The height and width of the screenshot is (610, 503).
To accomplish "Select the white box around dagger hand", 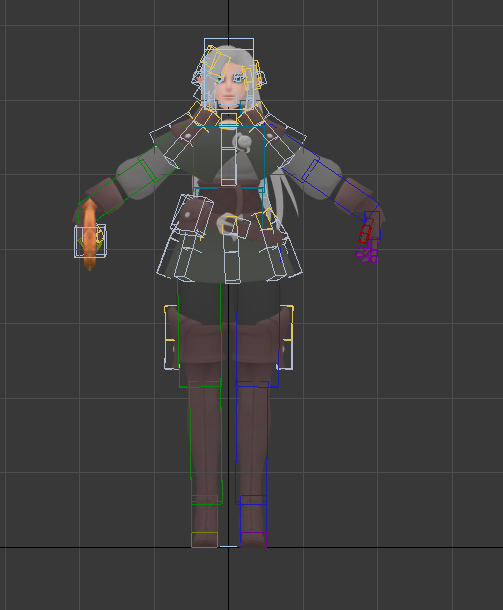I will 90,240.
